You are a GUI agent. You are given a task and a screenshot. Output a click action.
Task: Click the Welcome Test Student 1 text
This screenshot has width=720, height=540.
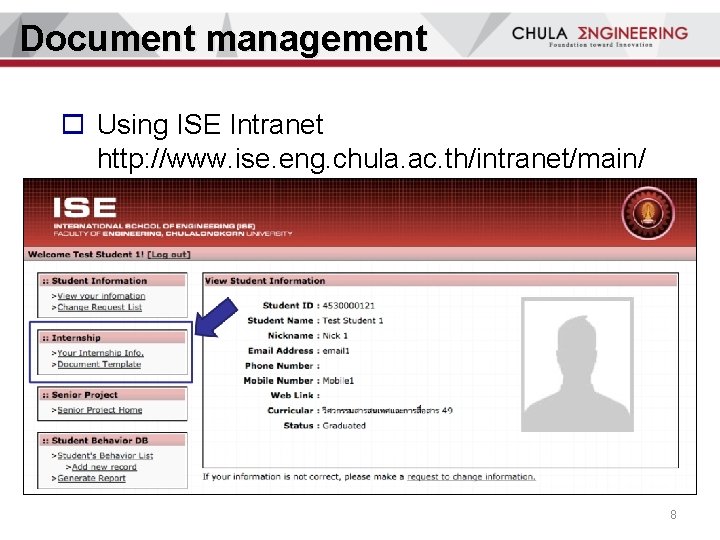click(86, 254)
